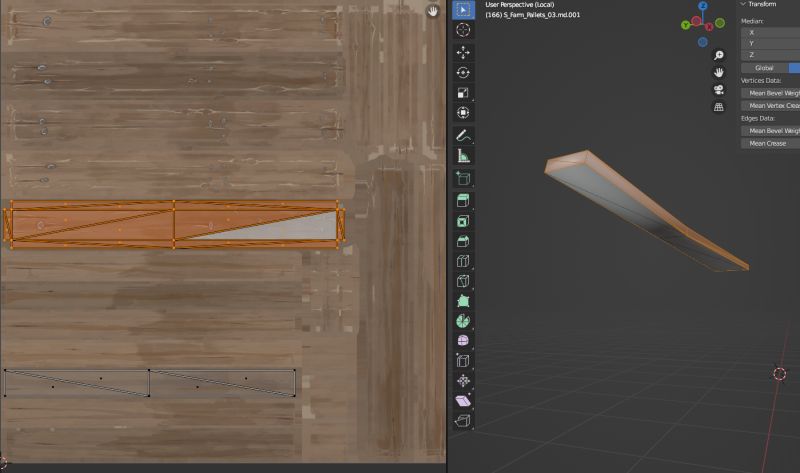The width and height of the screenshot is (800, 473).
Task: Click the zoom magnifier in 3D viewport
Action: pos(718,55)
